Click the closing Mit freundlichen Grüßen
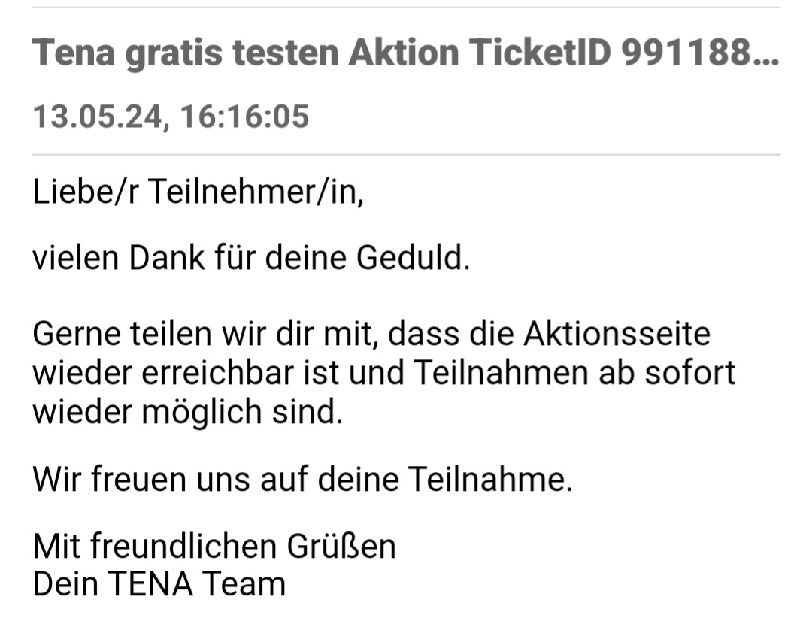800x639 pixels. (x=215, y=547)
